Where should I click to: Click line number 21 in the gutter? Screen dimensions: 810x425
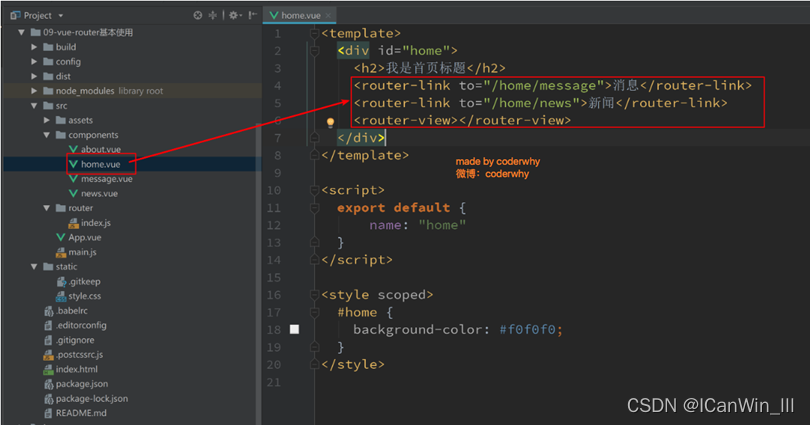pos(274,382)
